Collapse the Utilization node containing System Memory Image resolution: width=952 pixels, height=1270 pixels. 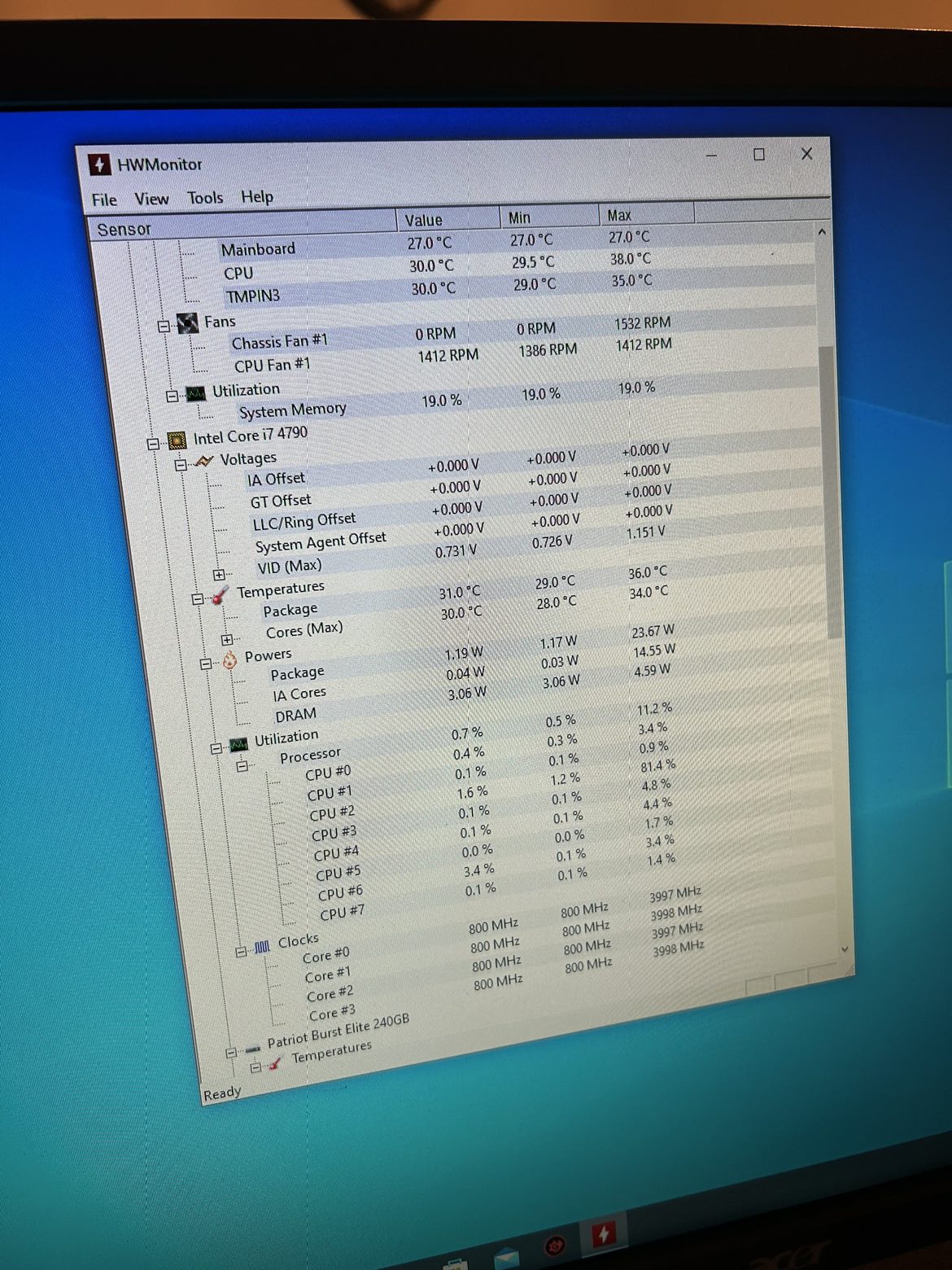tap(172, 396)
